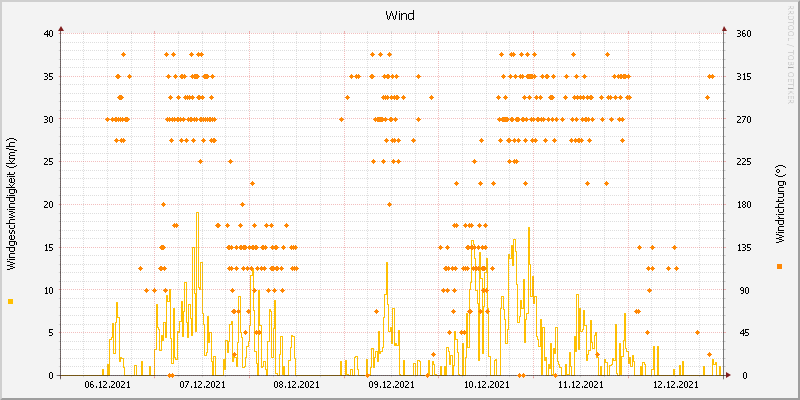Image resolution: width=800 pixels, height=400 pixels.
Task: Click the right axis value 225
Action: point(745,162)
